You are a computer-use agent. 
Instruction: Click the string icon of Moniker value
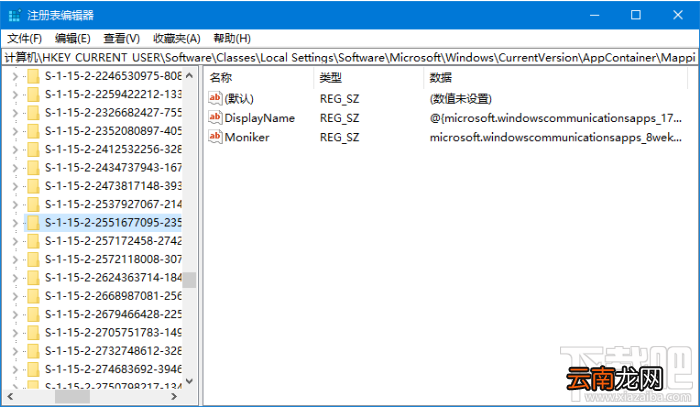(215, 137)
